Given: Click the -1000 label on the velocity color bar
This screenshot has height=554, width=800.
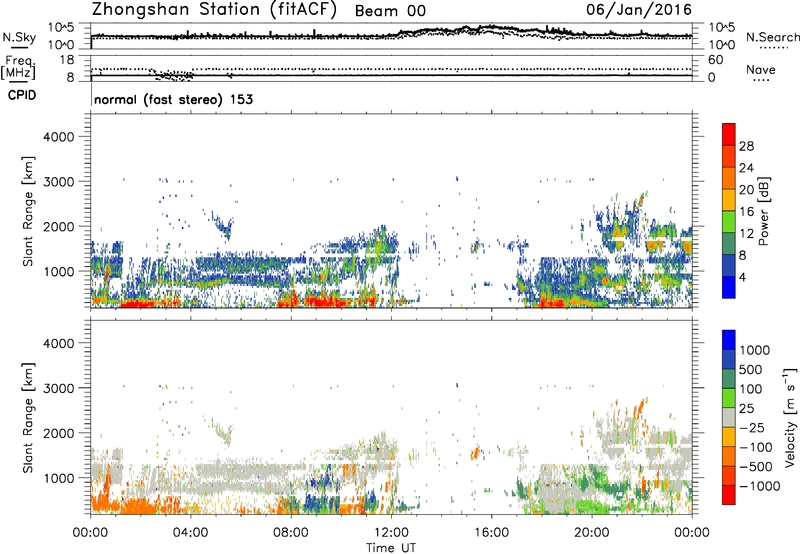Looking at the screenshot, I should point(760,486).
